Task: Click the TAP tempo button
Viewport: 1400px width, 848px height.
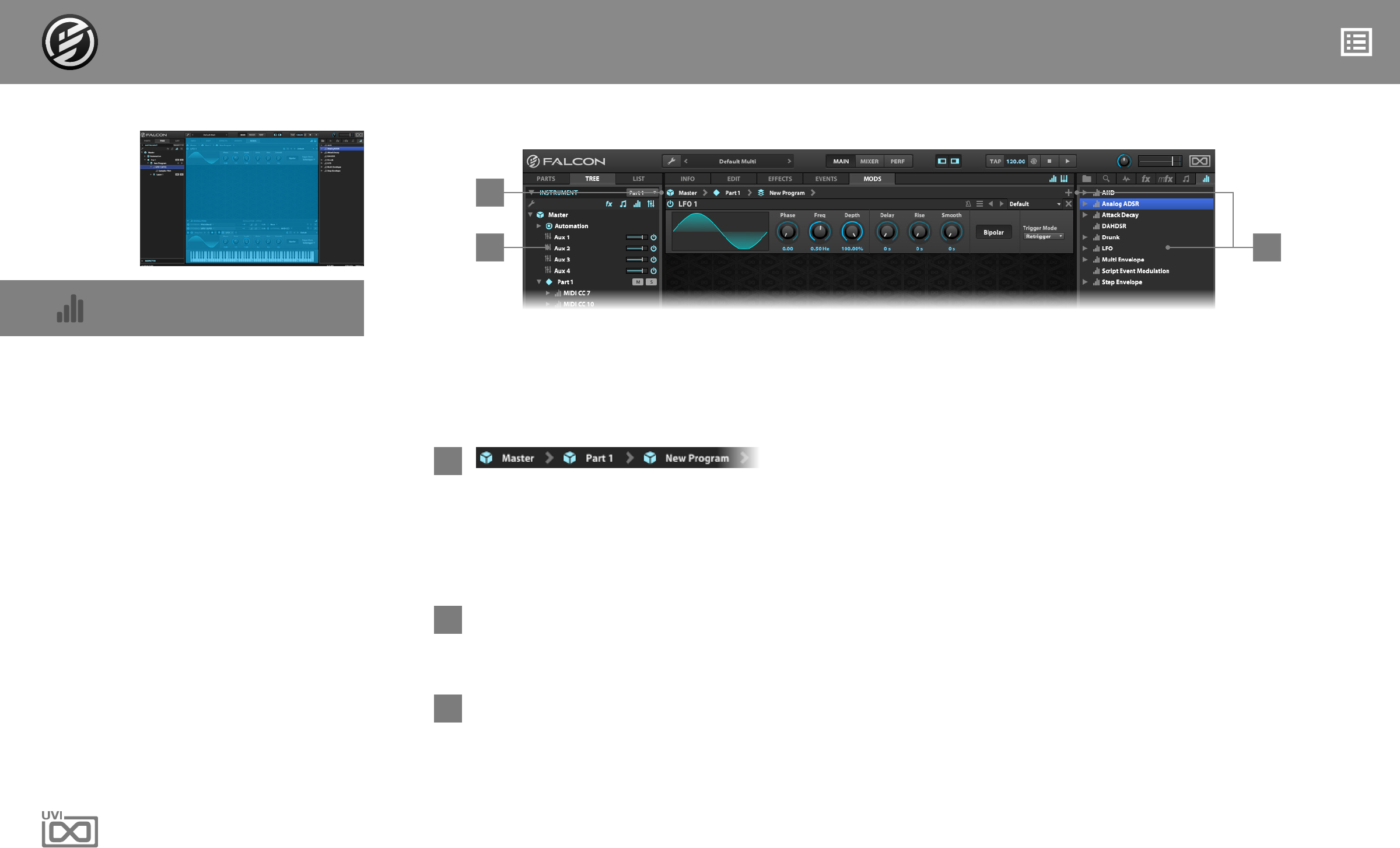Action: pos(995,162)
